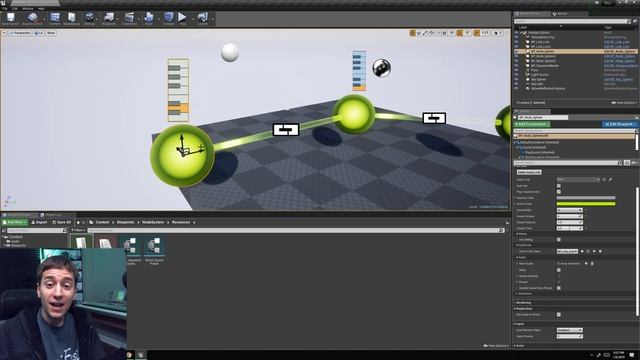Screen dimensions: 640x360
Task: Open the Edit menu
Action: 15,9
